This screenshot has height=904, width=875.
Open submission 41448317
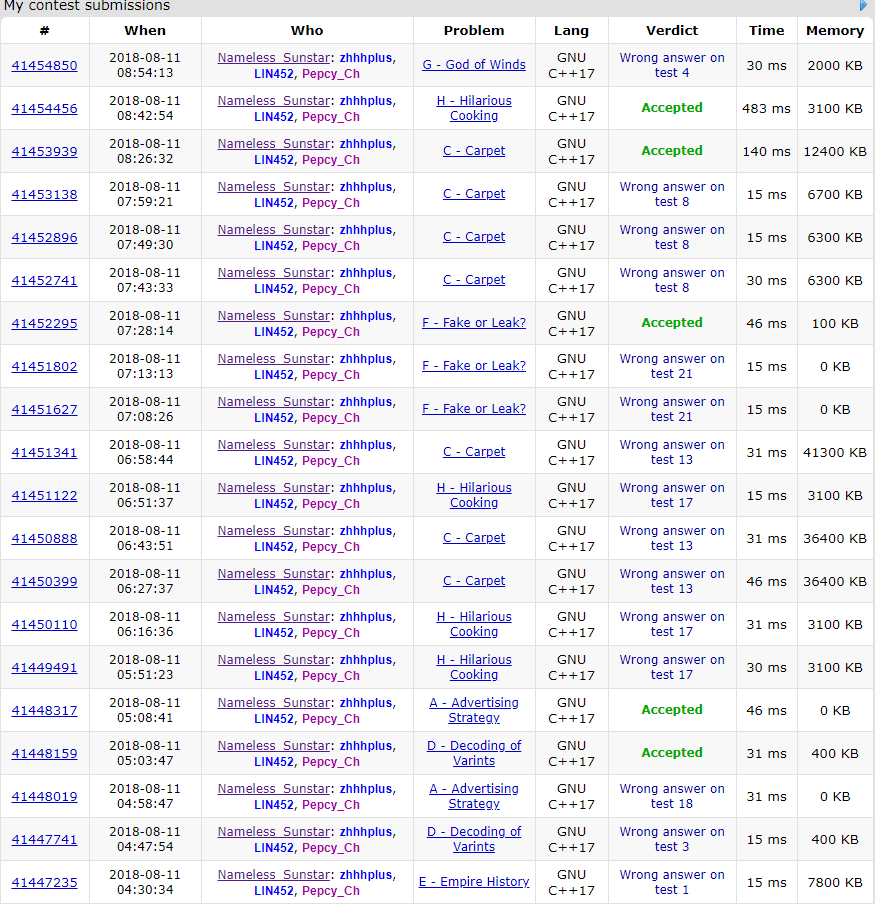coord(44,711)
